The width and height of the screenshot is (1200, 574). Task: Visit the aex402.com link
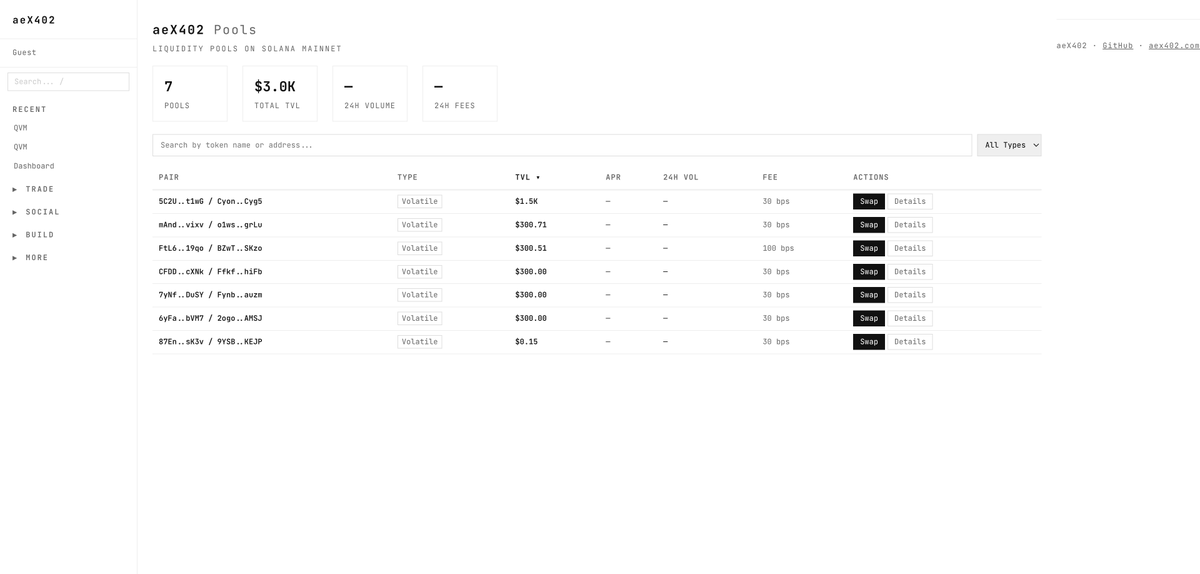click(x=1174, y=46)
